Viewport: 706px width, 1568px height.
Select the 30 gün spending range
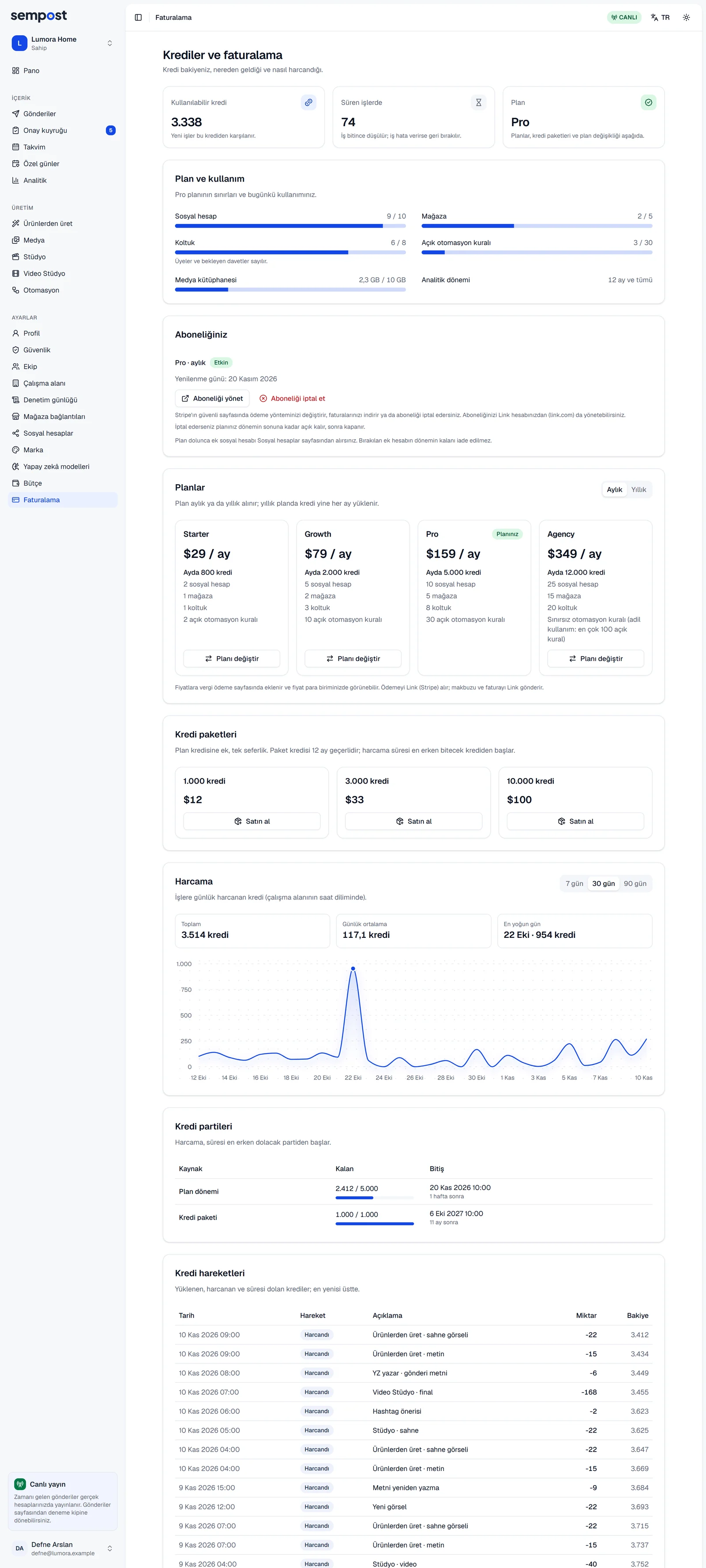(604, 883)
